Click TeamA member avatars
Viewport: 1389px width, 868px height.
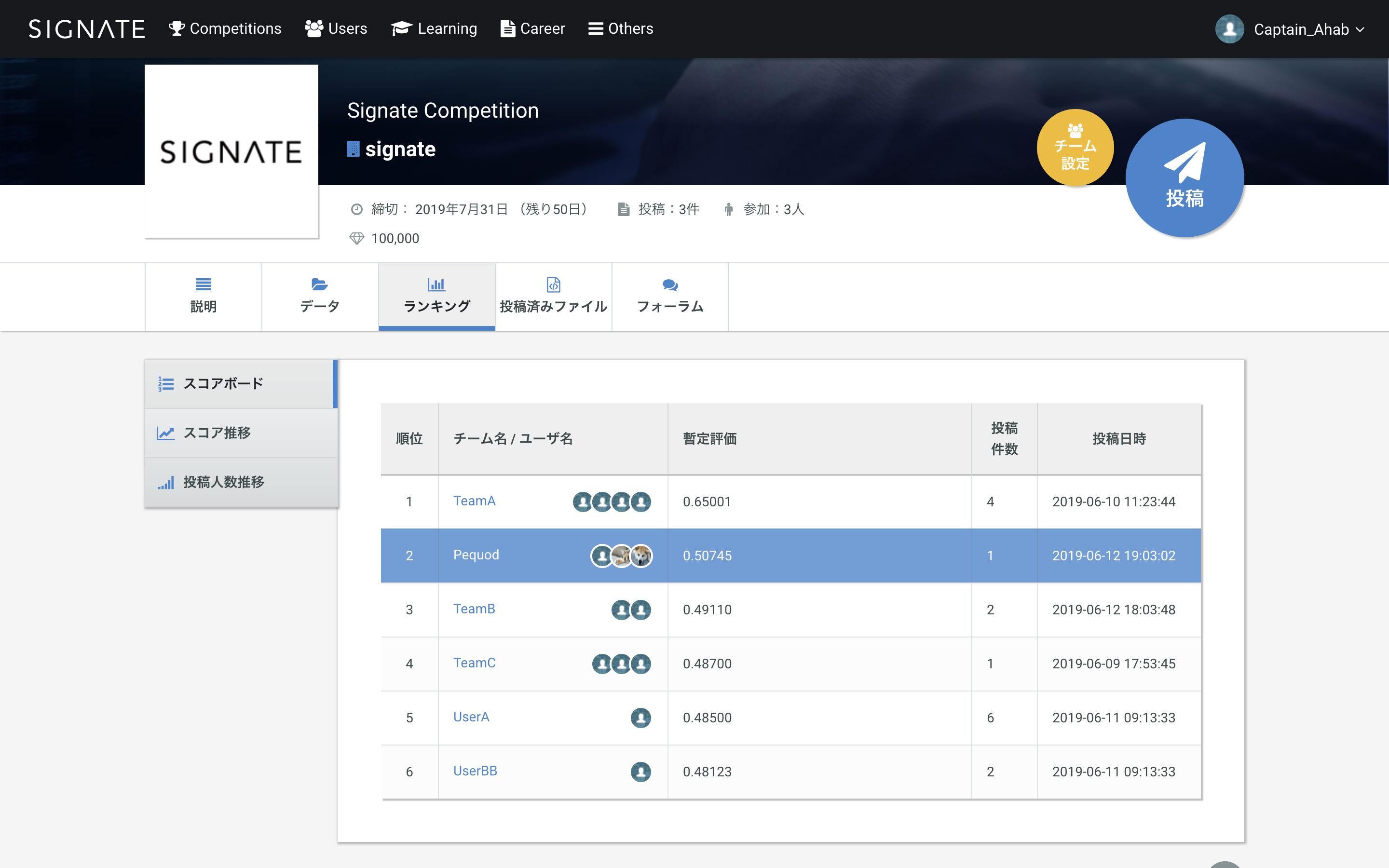611,502
